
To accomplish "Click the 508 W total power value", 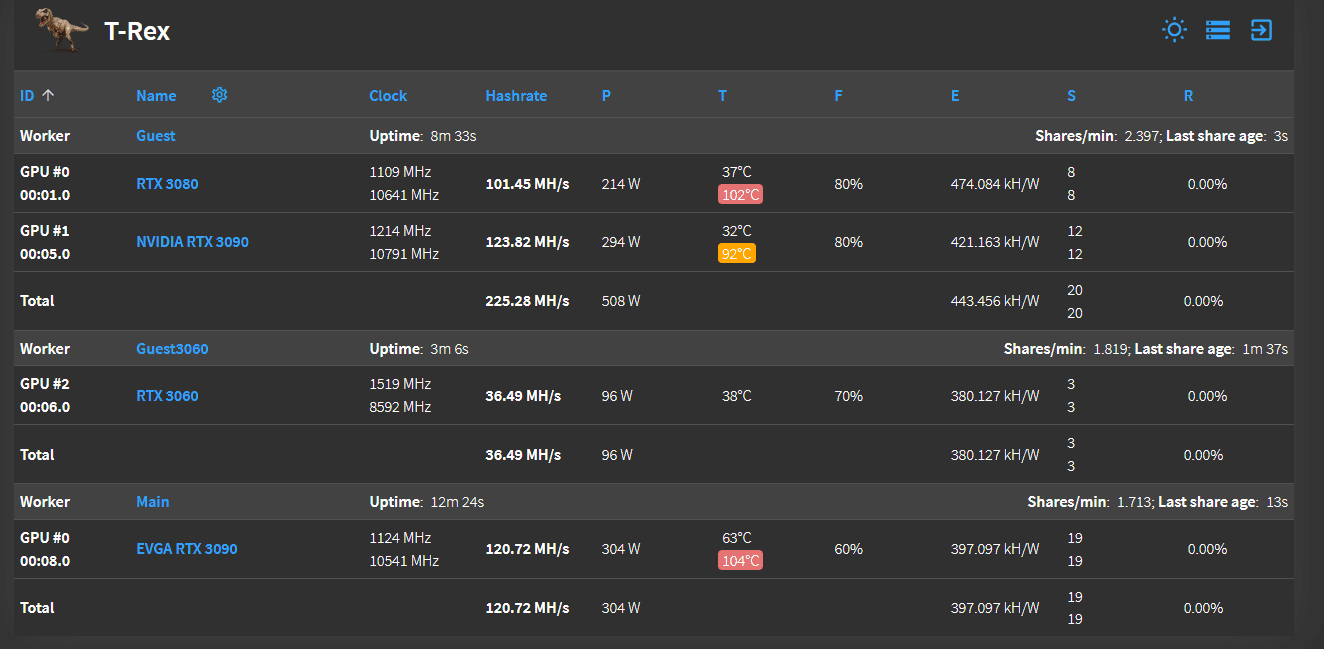I will pos(621,301).
